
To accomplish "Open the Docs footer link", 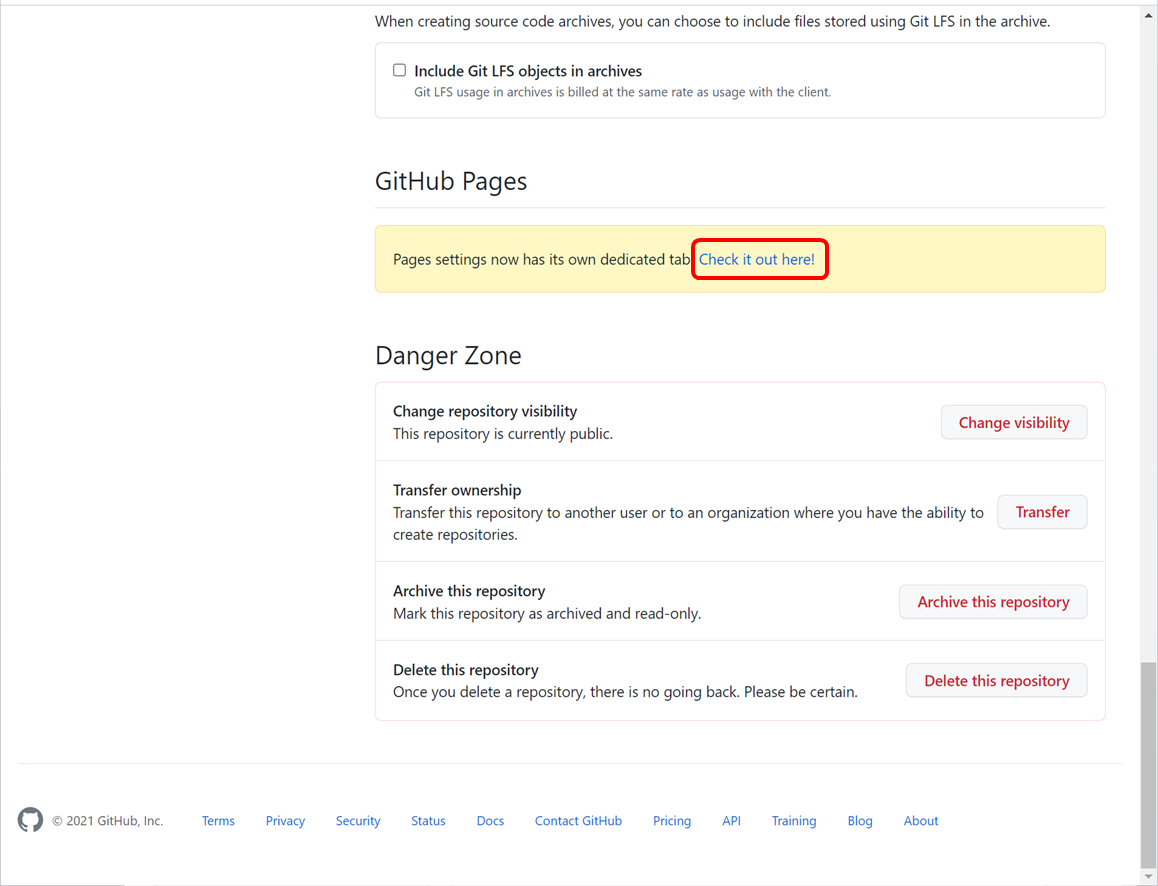I will 490,820.
